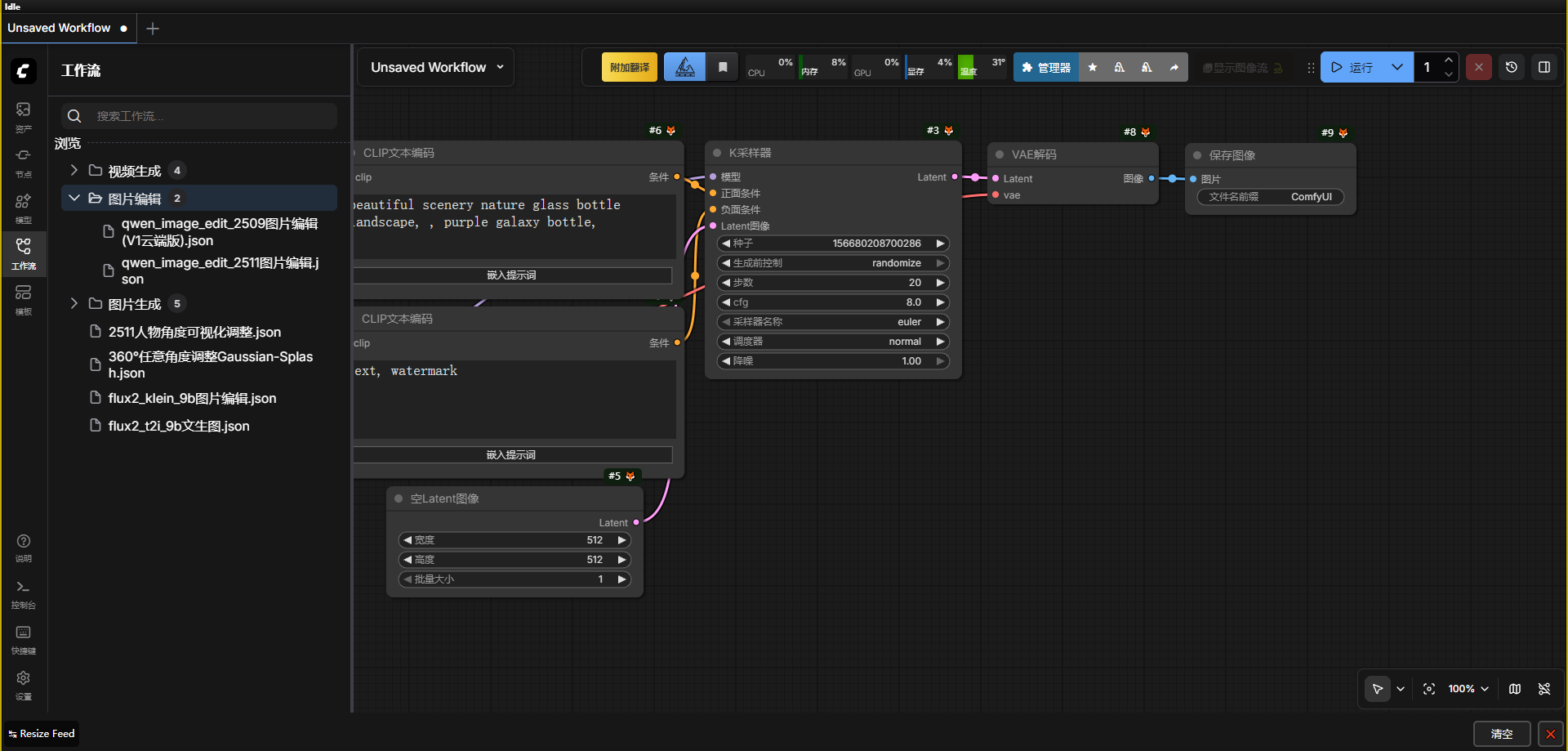Click the fit-view icon beside 100%
This screenshot has width=1568, height=751.
coord(1429,689)
